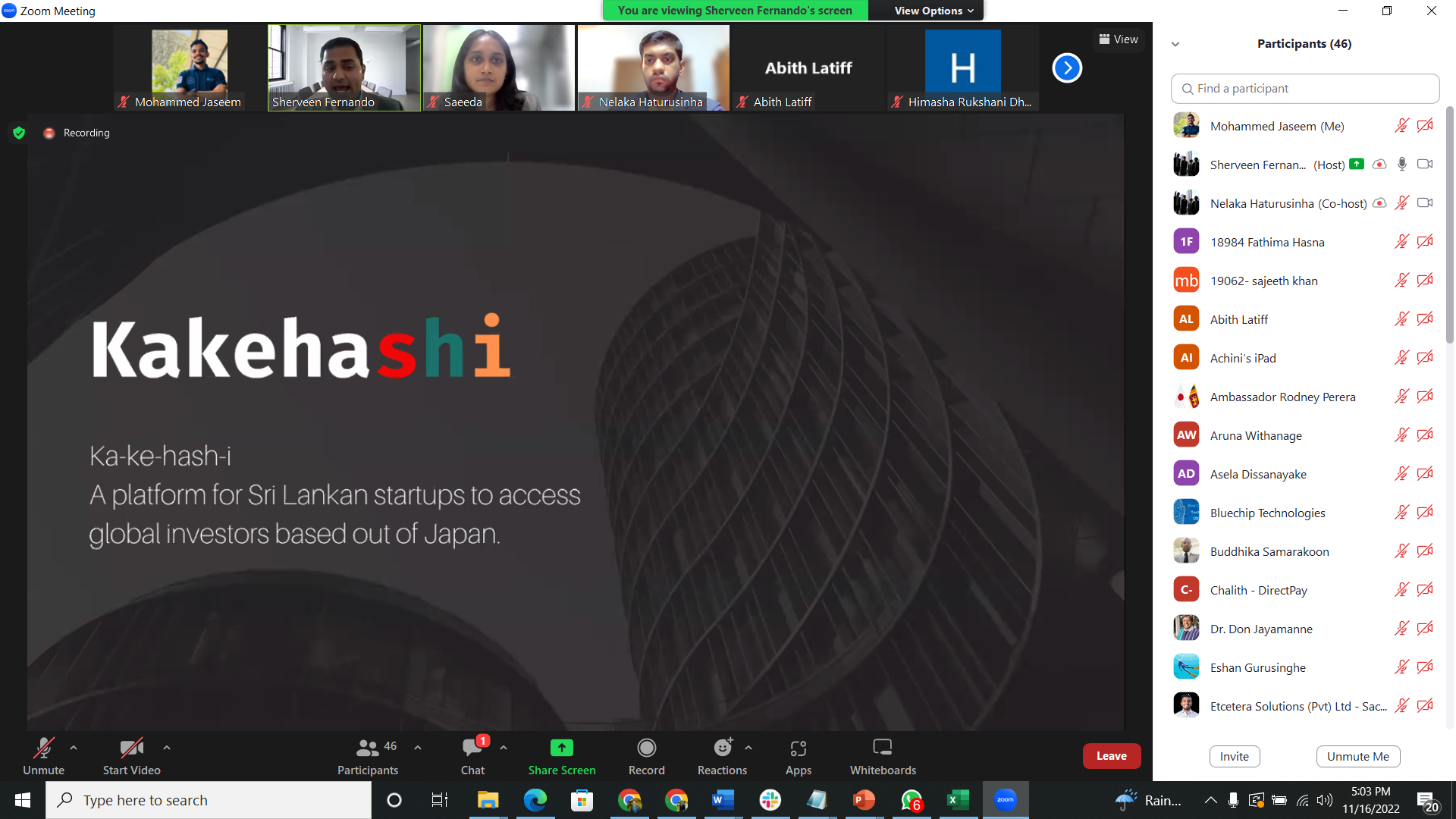Toggle Mohammed Jaseem (Me) video-off icon
The height and width of the screenshot is (819, 1456).
click(1425, 126)
